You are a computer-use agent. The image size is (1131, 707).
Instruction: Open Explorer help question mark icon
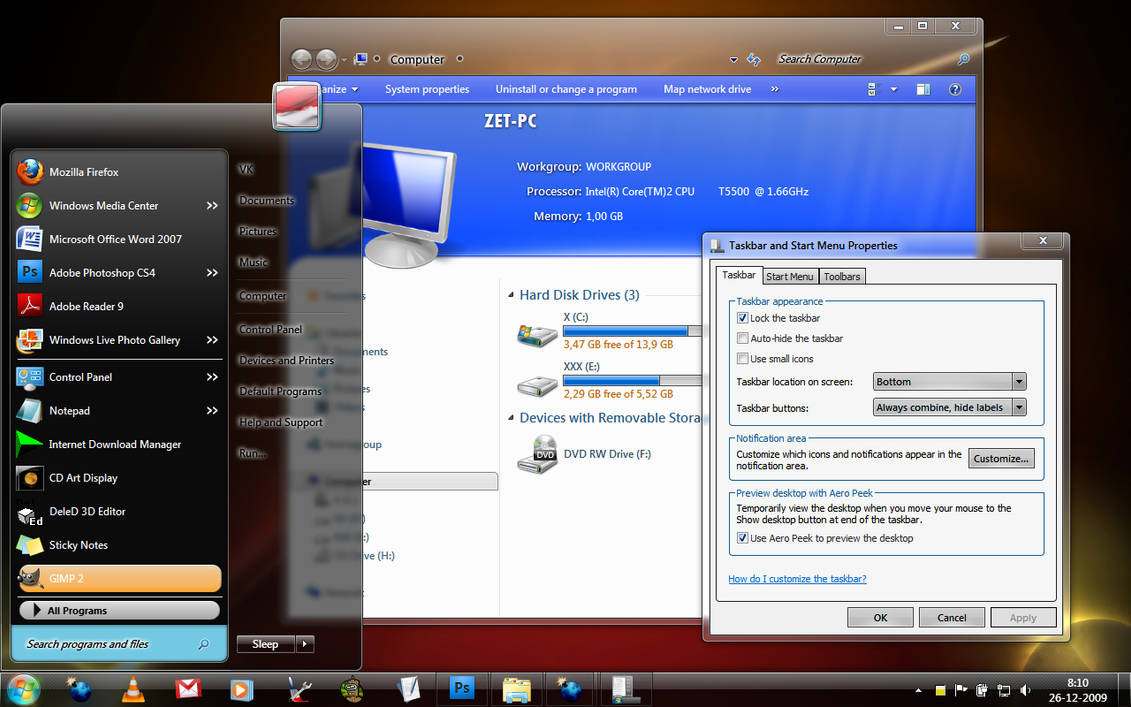coord(955,89)
